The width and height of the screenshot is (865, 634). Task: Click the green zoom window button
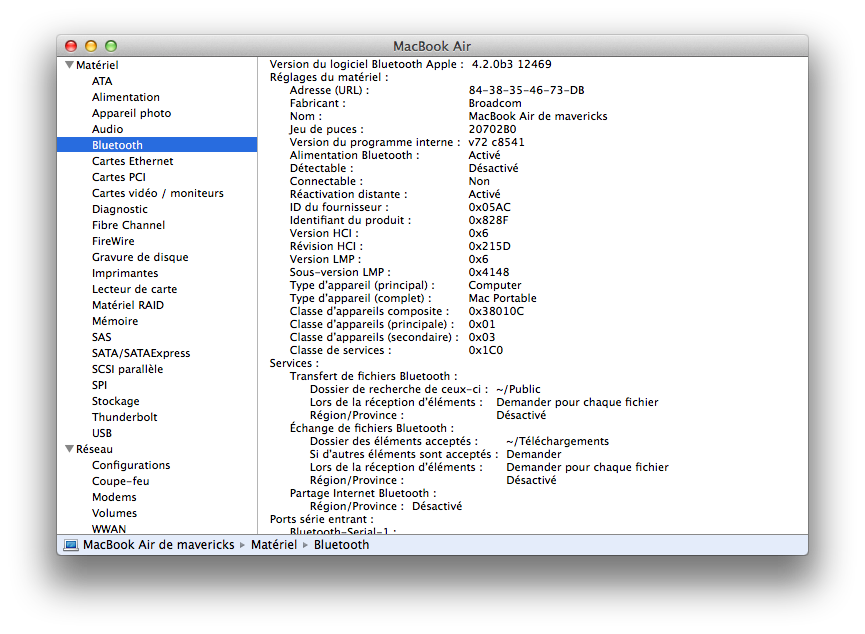[111, 46]
